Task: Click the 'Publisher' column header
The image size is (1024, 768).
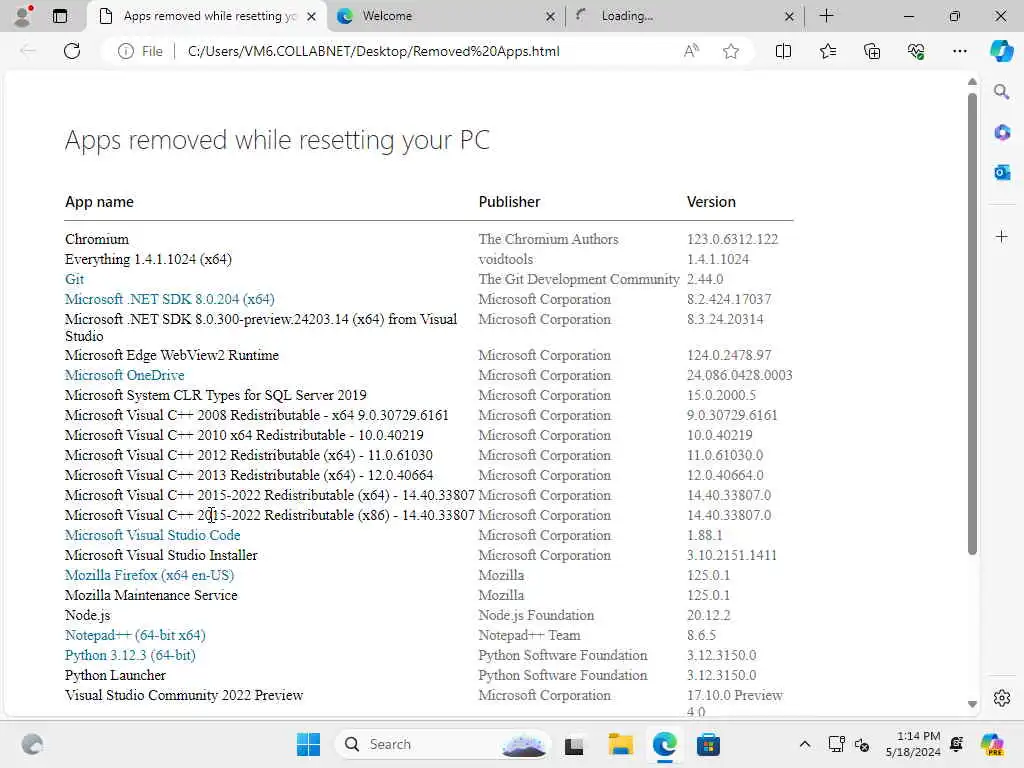Action: pyautogui.click(x=509, y=202)
